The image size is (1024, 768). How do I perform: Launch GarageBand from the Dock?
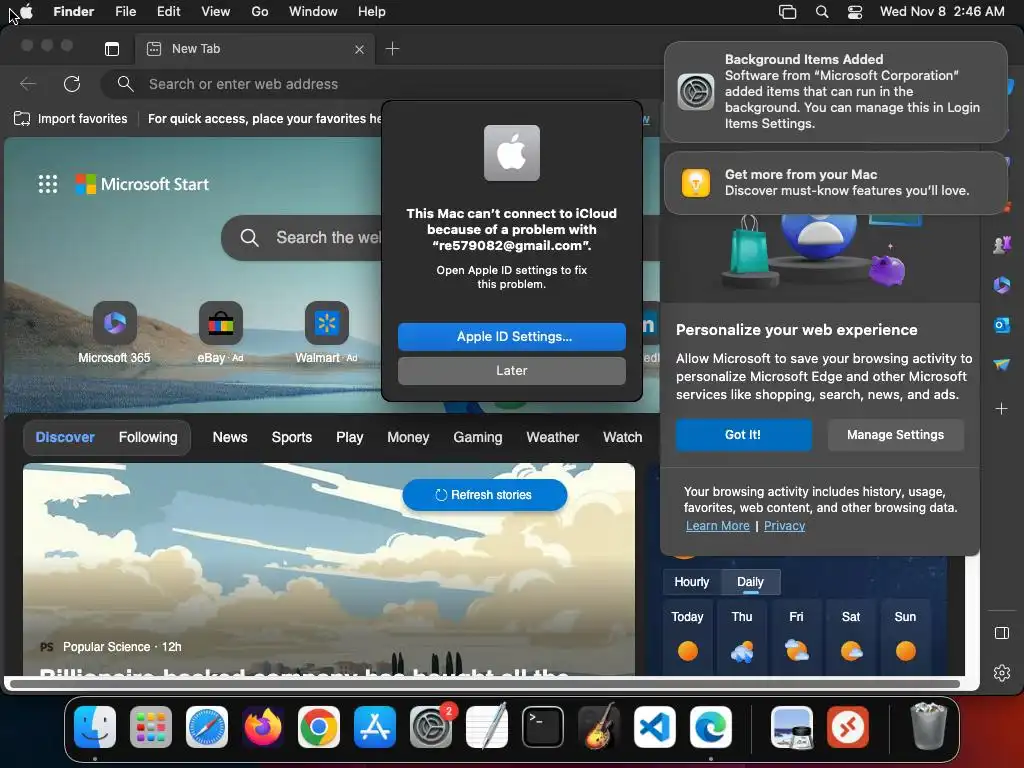599,727
